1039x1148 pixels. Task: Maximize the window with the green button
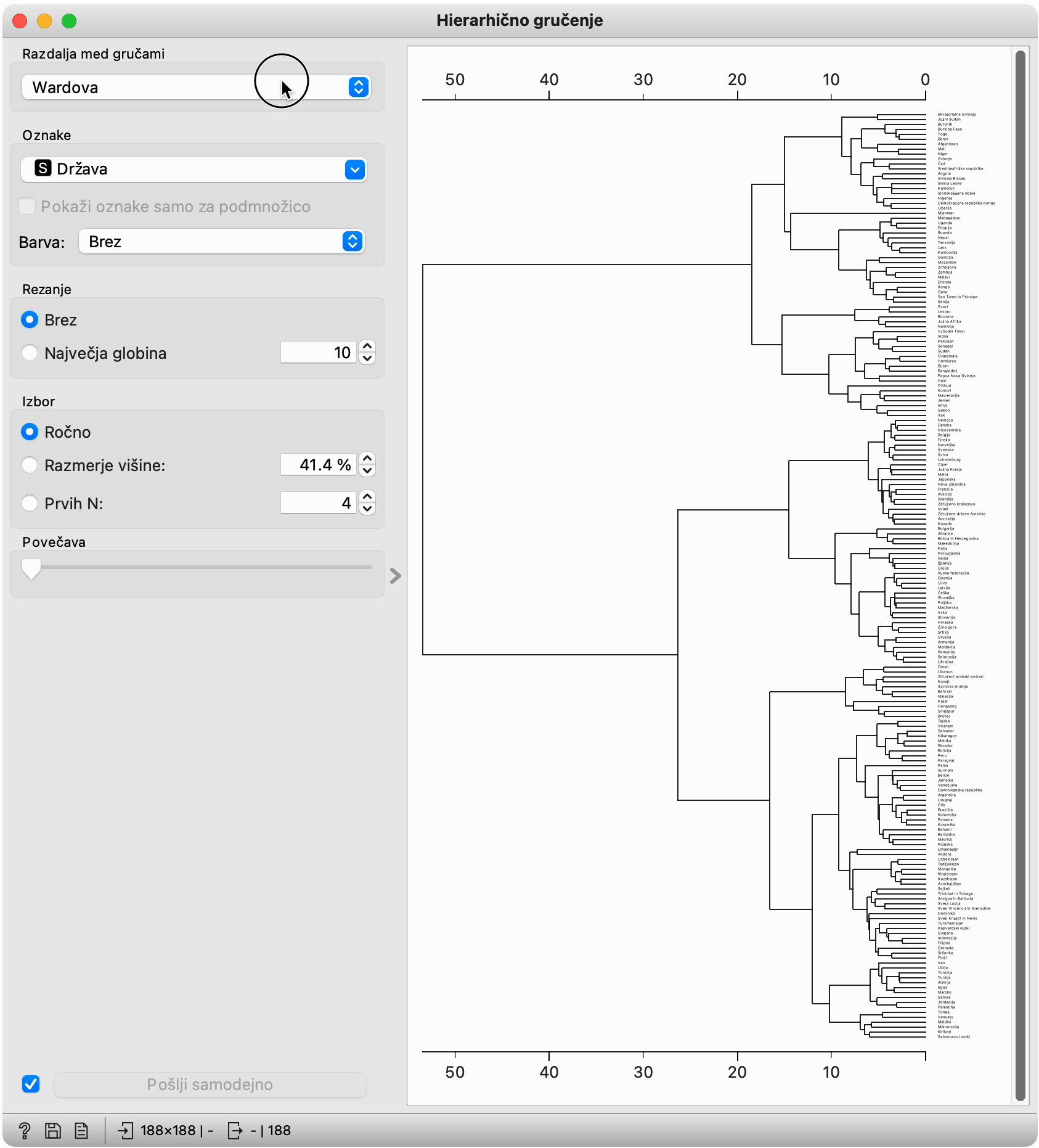(x=69, y=21)
